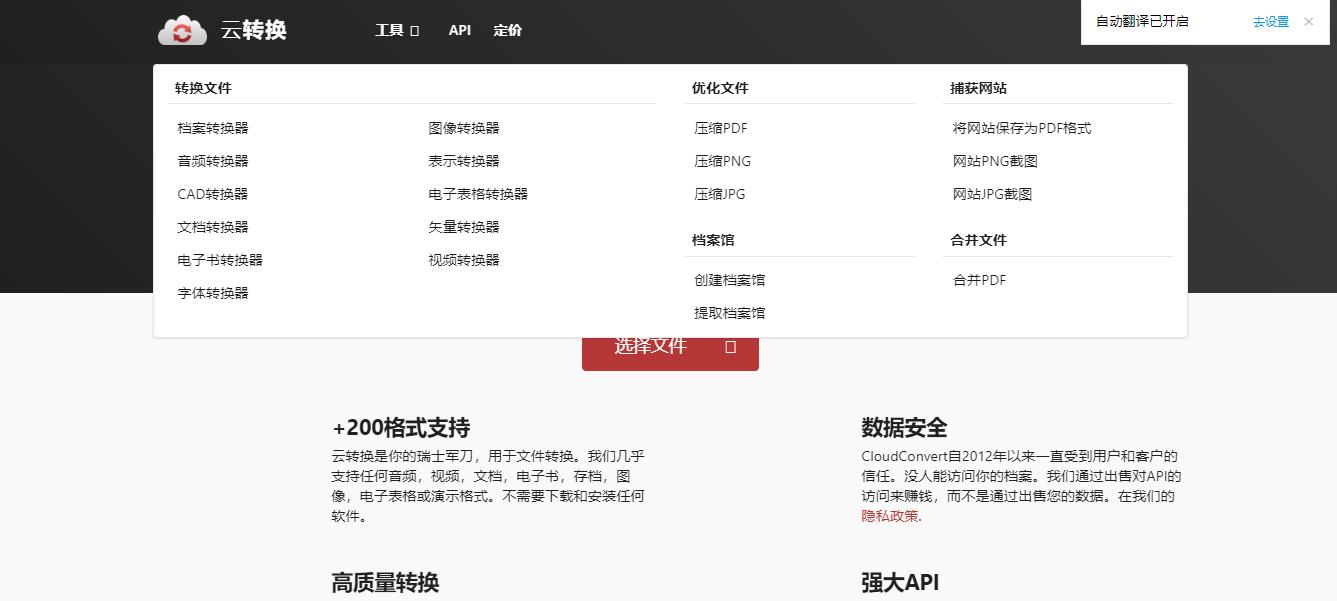This screenshot has height=601, width=1337.
Task: Dismiss the 自动翻译已开启 notification
Action: [1308, 20]
